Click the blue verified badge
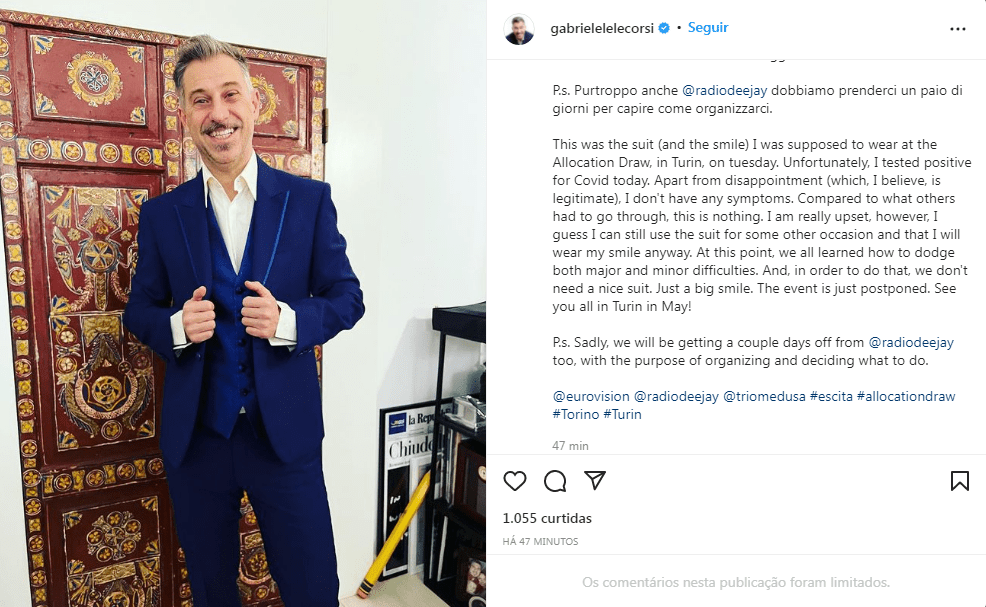 click(664, 28)
